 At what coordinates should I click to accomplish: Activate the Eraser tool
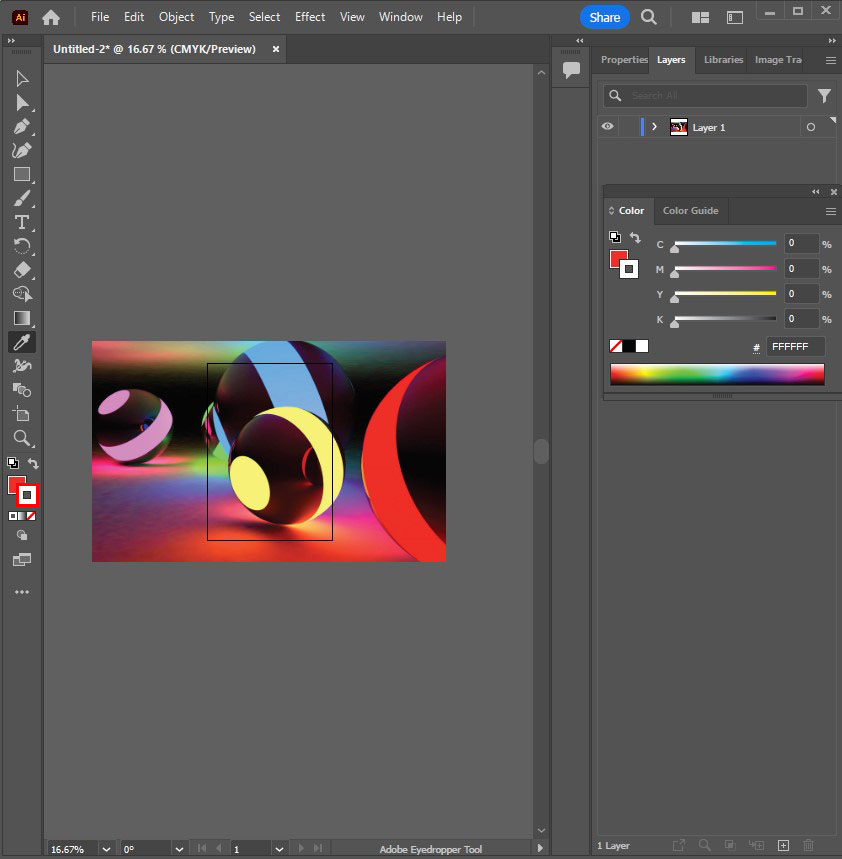tap(21, 270)
